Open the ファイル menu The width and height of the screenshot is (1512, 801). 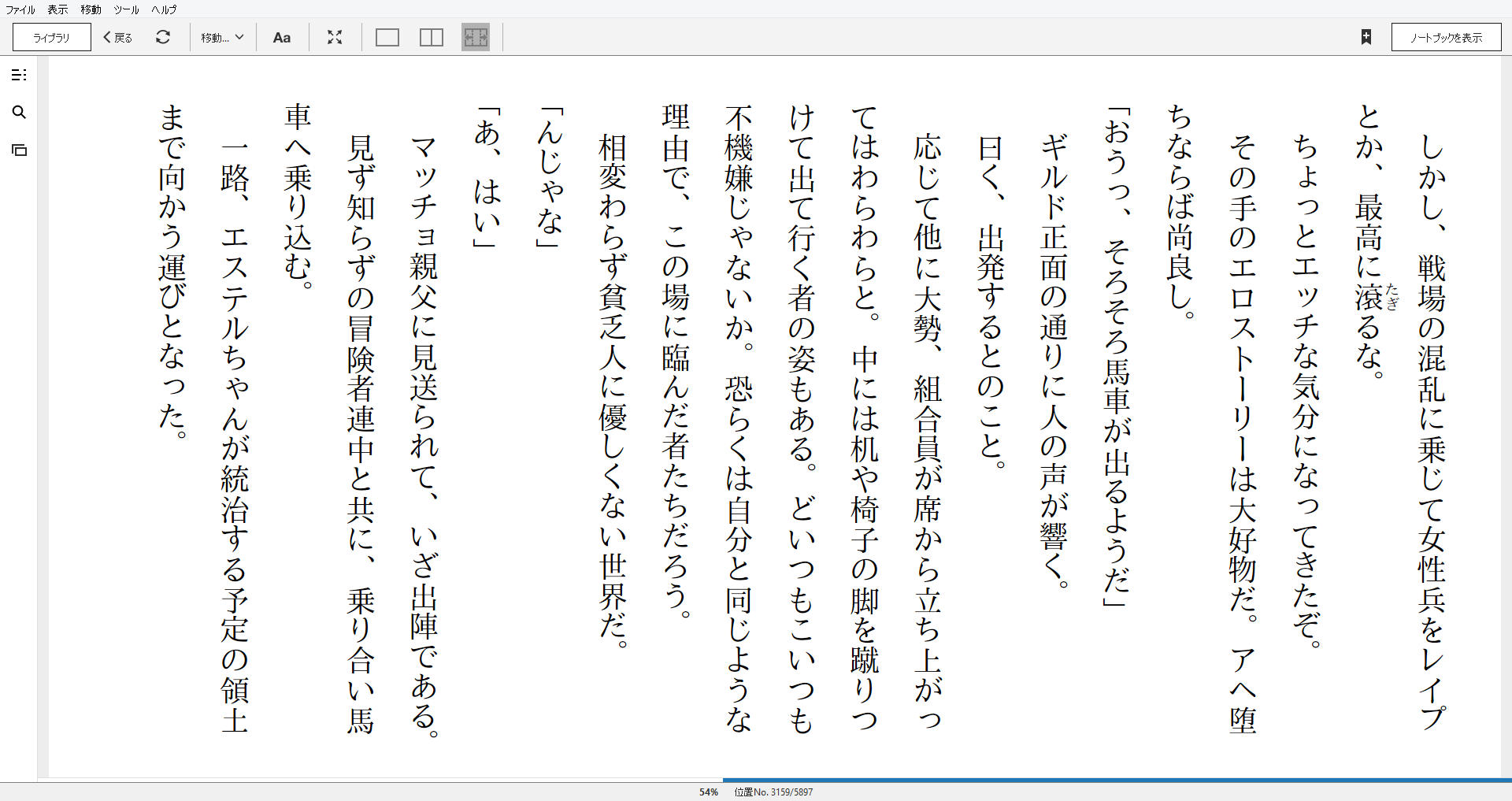pyautogui.click(x=20, y=9)
